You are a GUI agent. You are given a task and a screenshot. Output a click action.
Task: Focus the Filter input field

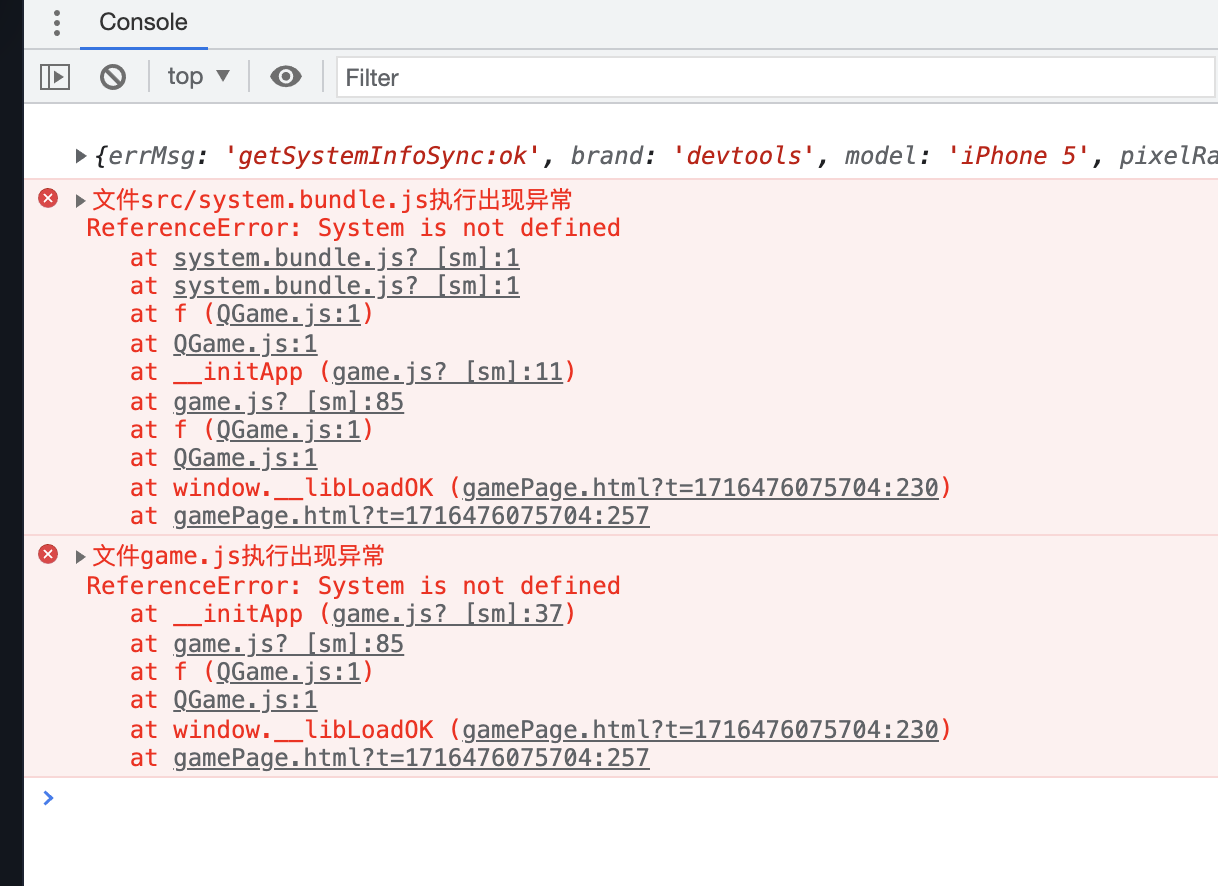pos(775,77)
